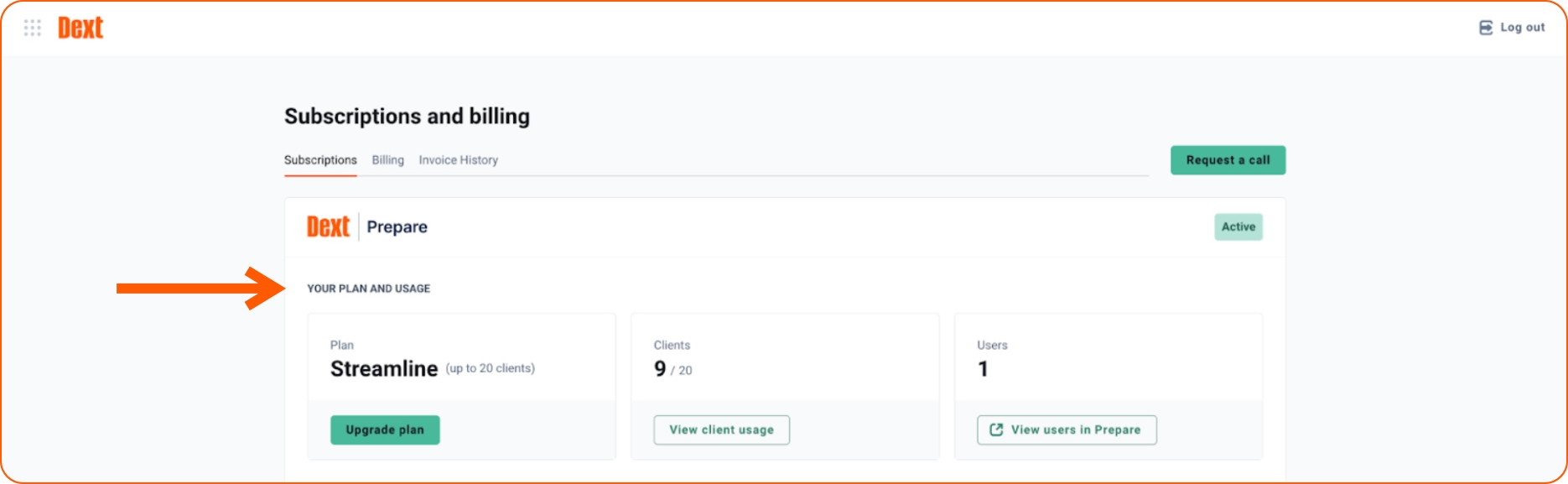
Task: Click the Dext Prepare product logo
Action: point(328,226)
